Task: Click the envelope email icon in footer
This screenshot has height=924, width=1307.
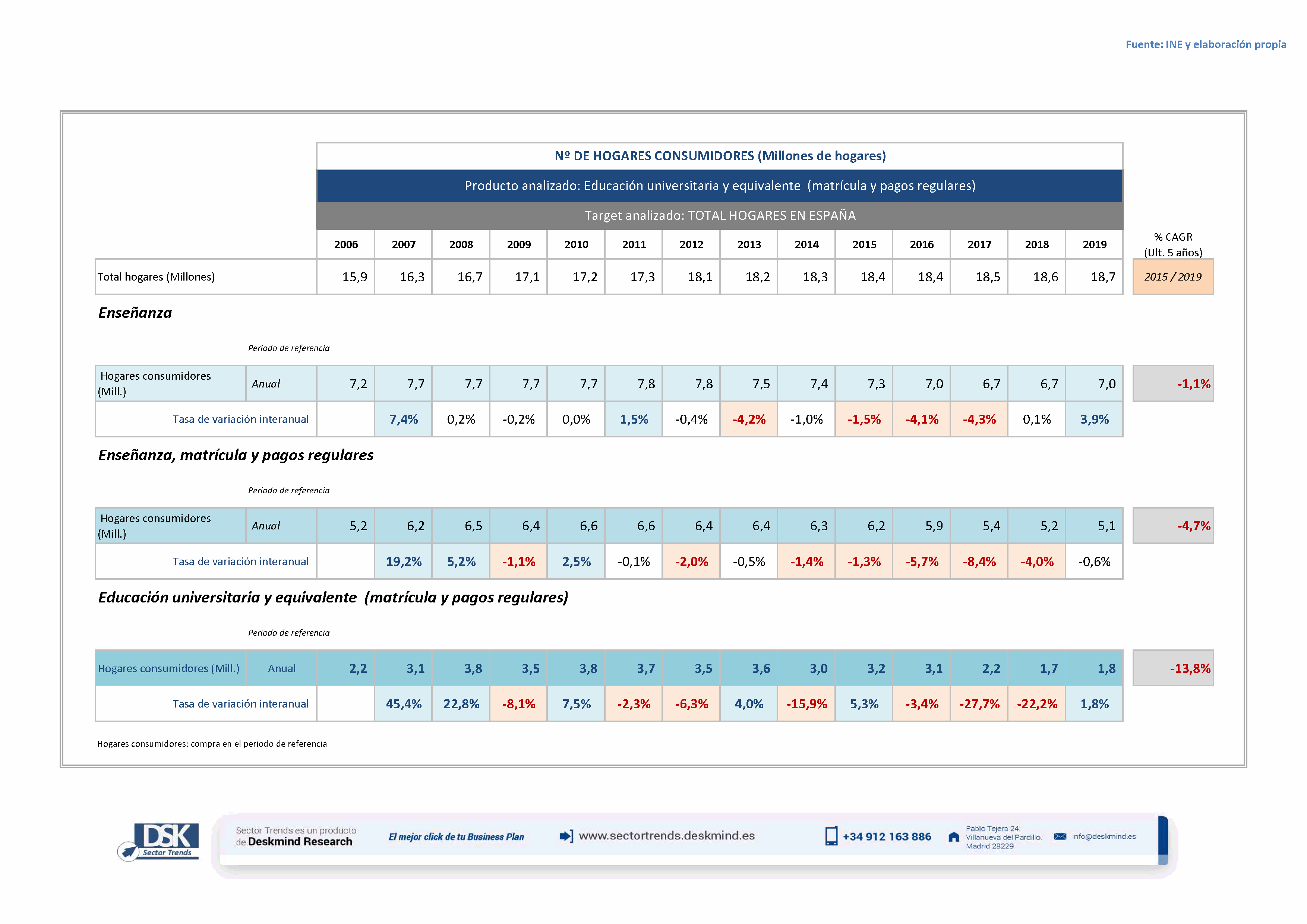Action: 1060,836
